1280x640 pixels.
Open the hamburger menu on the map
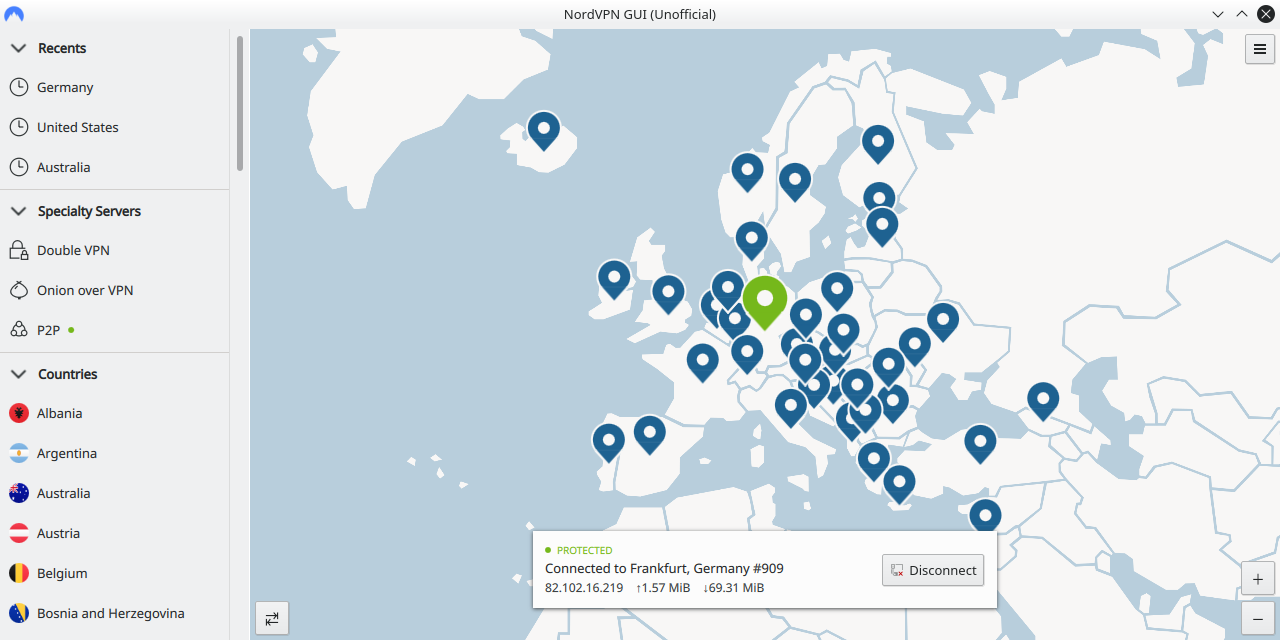click(1259, 48)
